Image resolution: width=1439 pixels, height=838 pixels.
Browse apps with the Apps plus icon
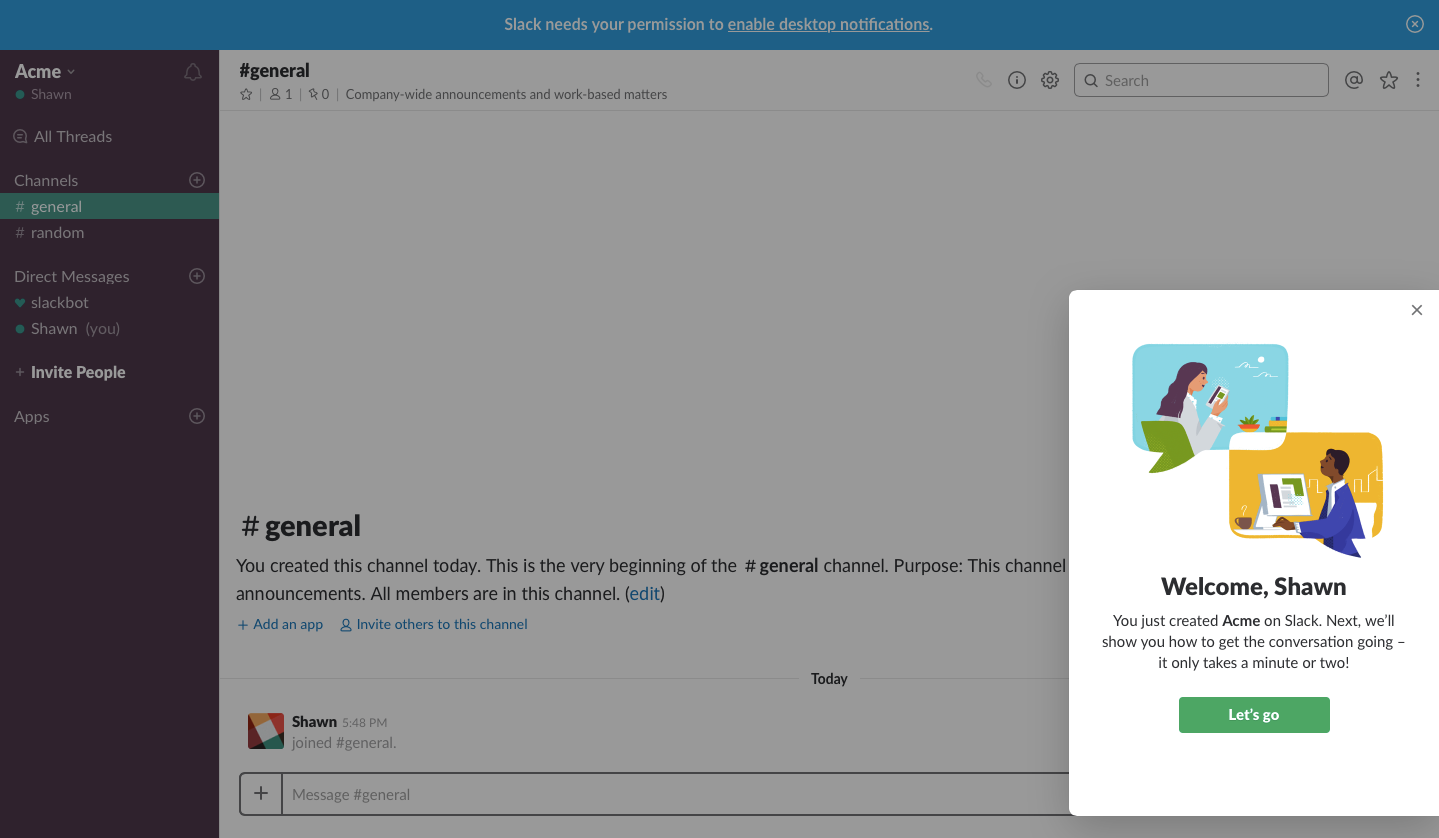click(197, 416)
